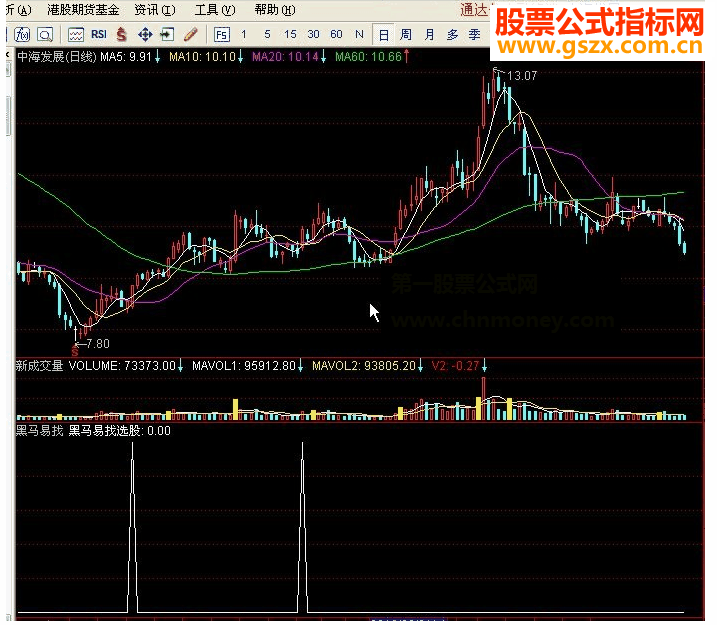Open the 帮助(H) menu
This screenshot has height=625, width=717.
point(275,10)
